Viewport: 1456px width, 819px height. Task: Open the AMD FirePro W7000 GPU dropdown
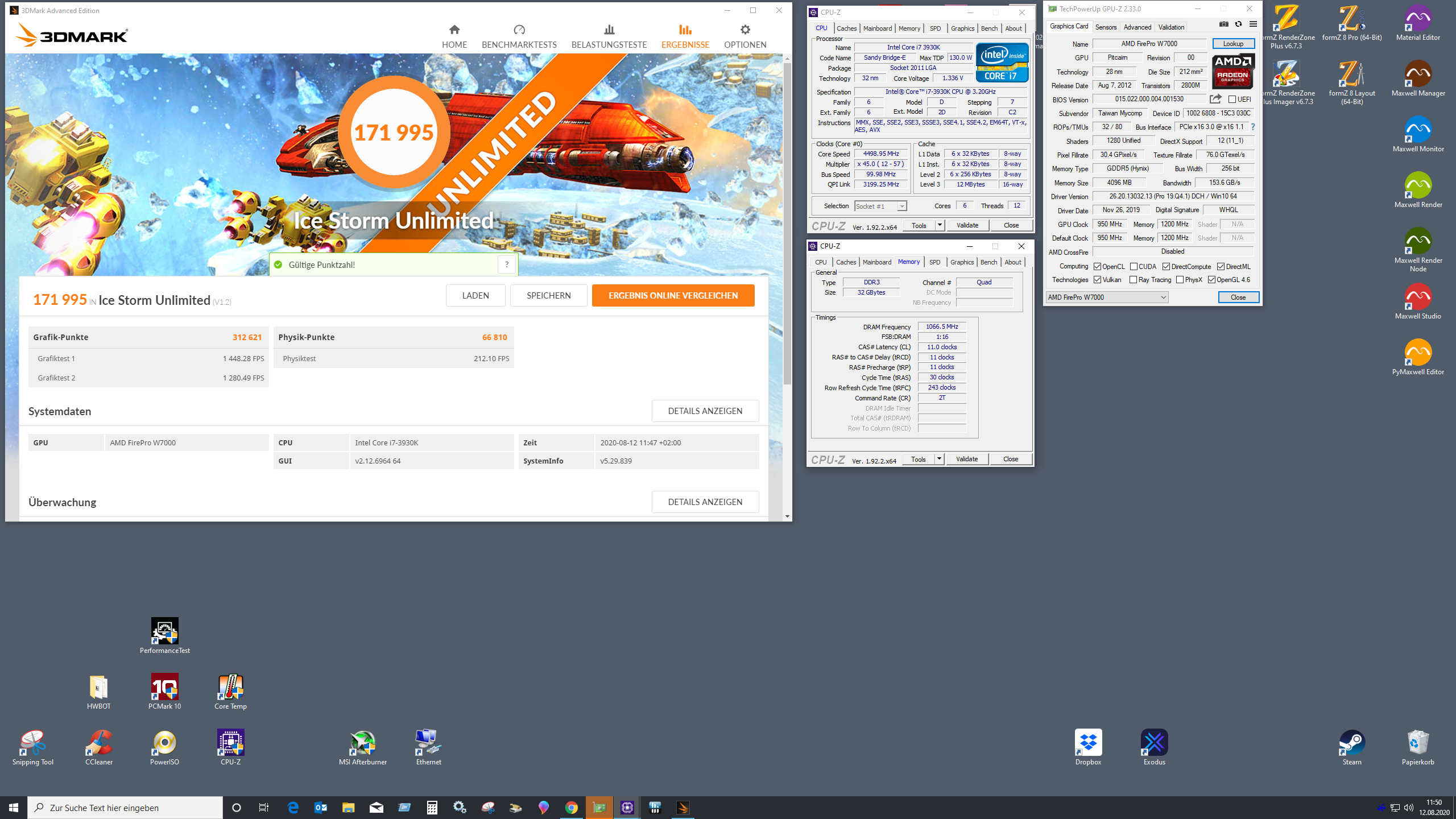[1107, 297]
